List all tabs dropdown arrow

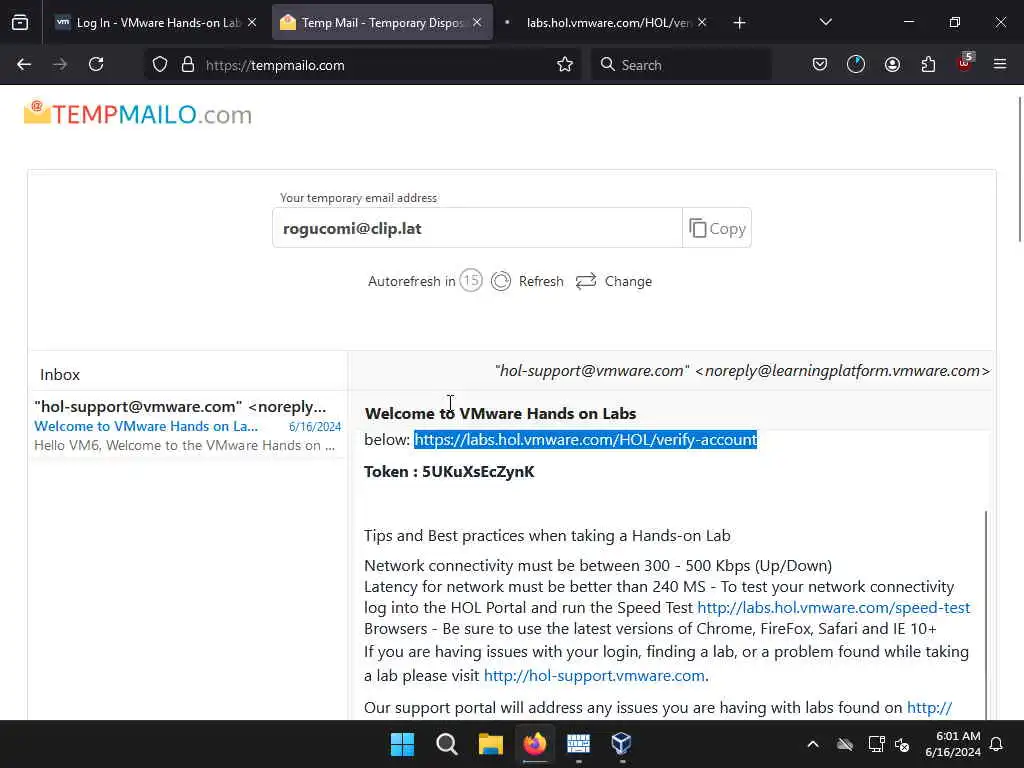pyautogui.click(x=825, y=22)
